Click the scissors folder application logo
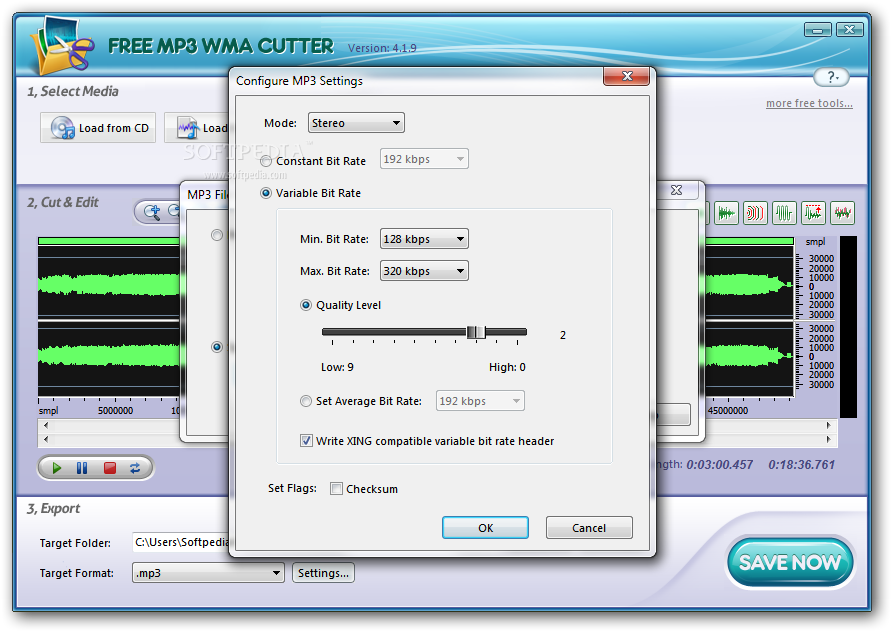This screenshot has width=892, height=632. [x=63, y=47]
